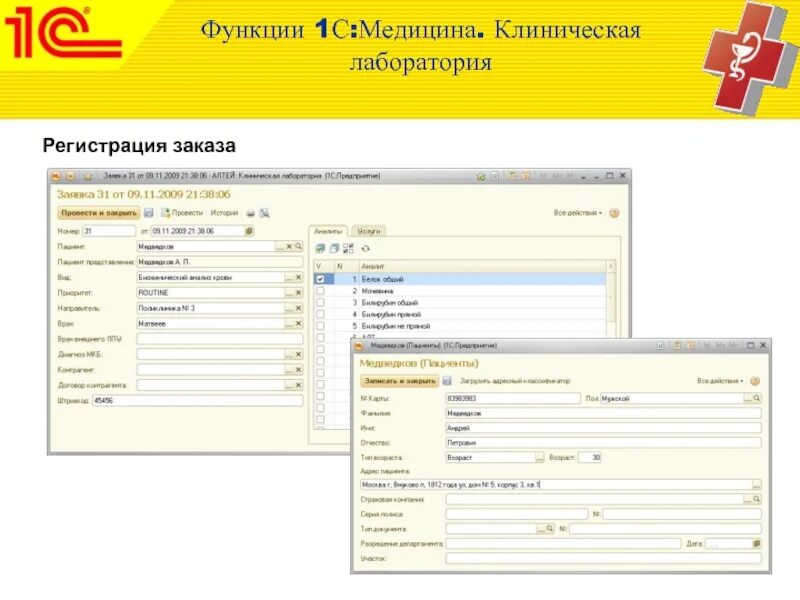Image resolution: width=800 pixels, height=600 pixels.
Task: Click the Возраст field showing 30
Action: pyautogui.click(x=590, y=457)
